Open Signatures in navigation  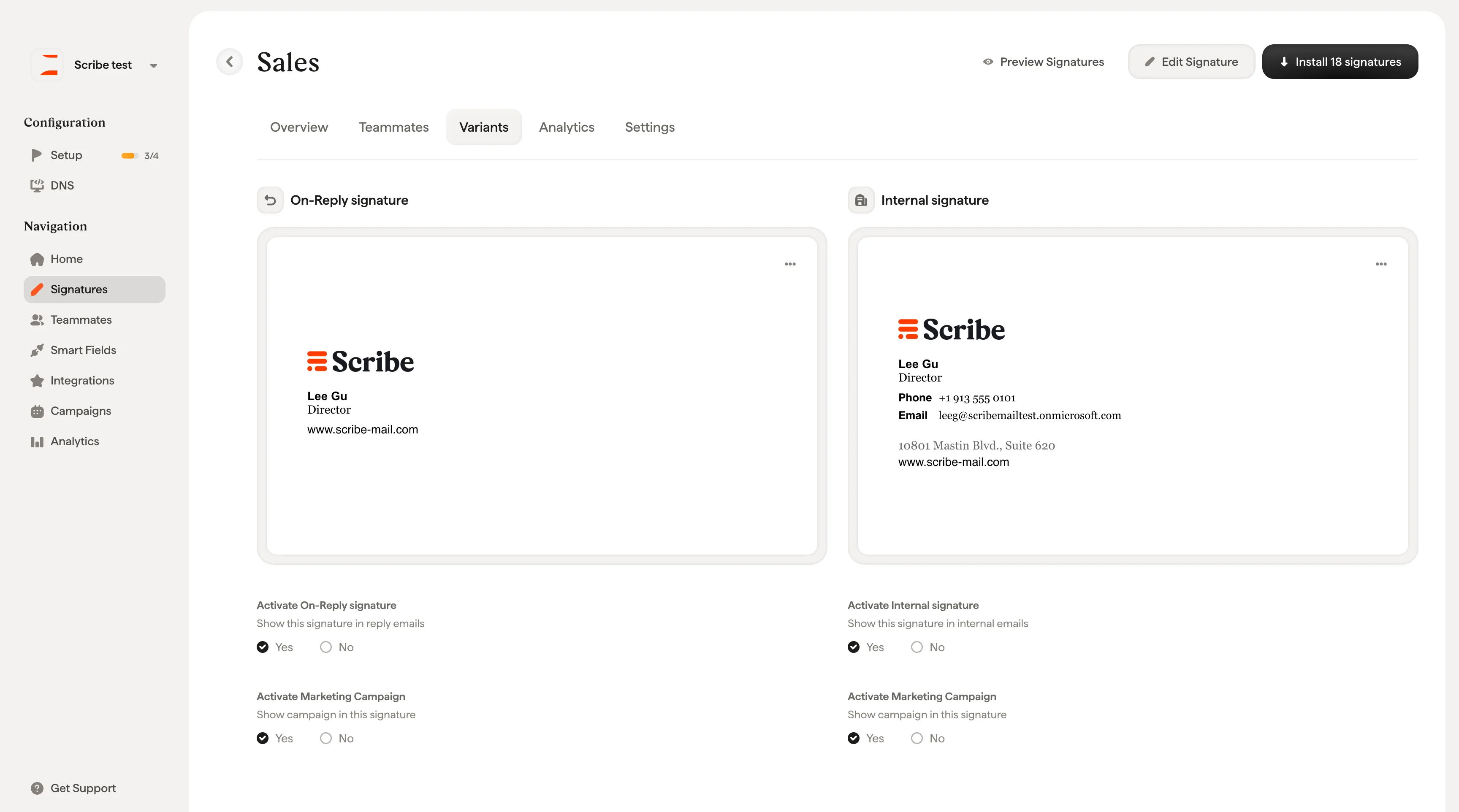click(x=95, y=290)
